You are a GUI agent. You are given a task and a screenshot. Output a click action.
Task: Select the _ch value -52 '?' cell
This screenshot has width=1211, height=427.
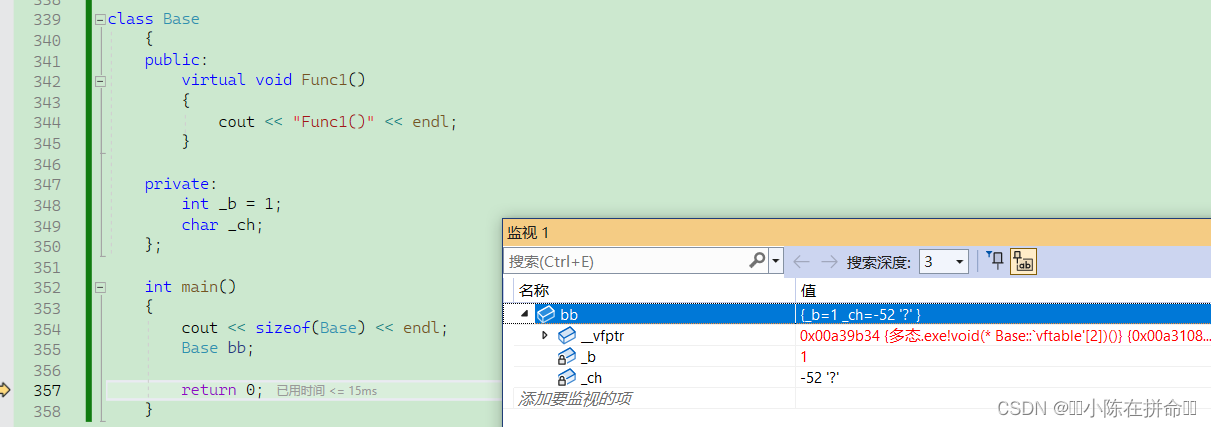click(1003, 377)
